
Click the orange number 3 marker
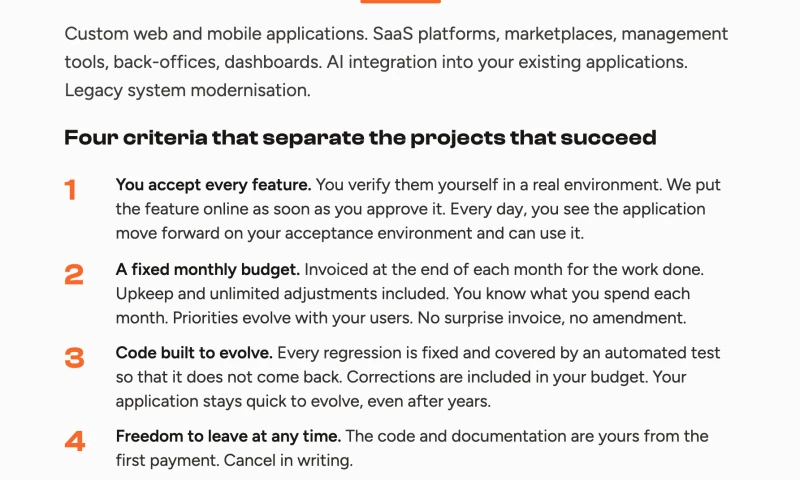[x=74, y=358]
